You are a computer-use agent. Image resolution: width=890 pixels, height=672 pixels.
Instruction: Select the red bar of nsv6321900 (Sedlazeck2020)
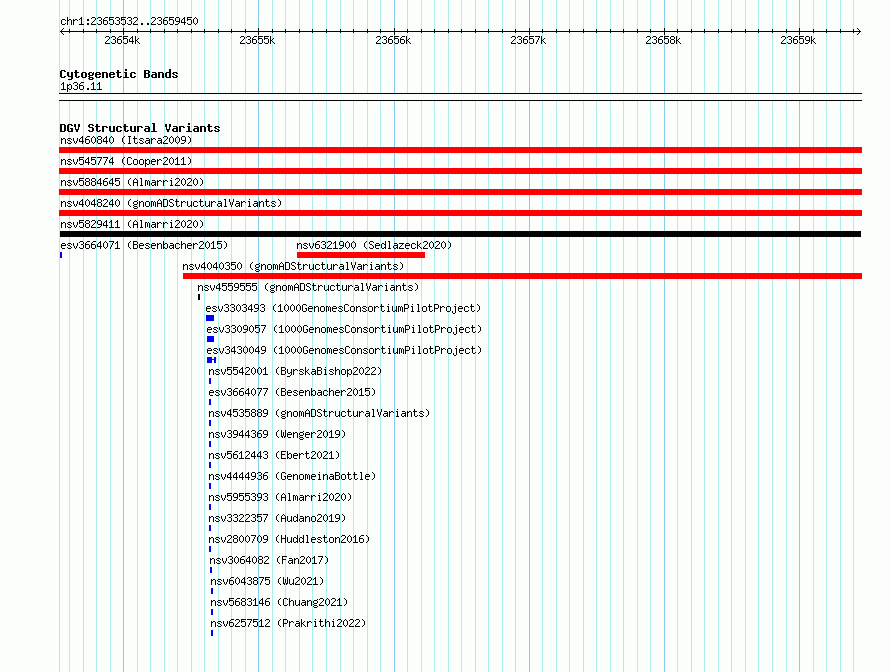click(361, 255)
